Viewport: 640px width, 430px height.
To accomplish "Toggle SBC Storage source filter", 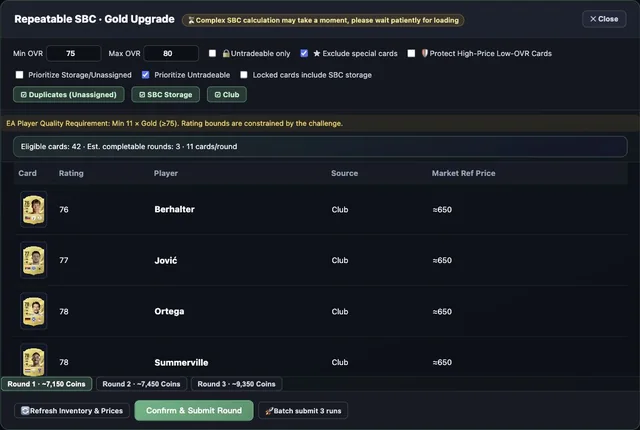I will (165, 95).
